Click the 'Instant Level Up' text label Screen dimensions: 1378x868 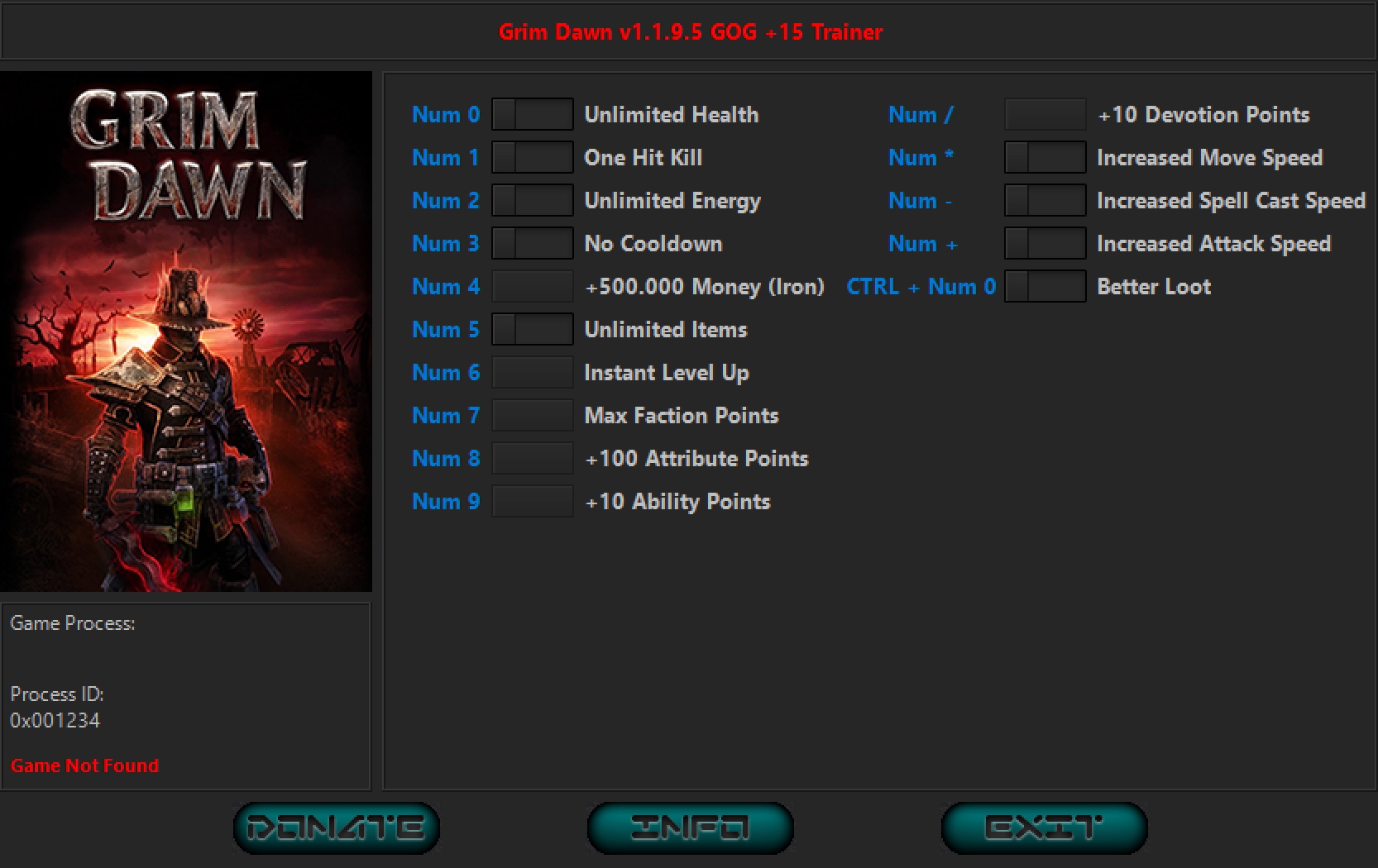click(667, 373)
